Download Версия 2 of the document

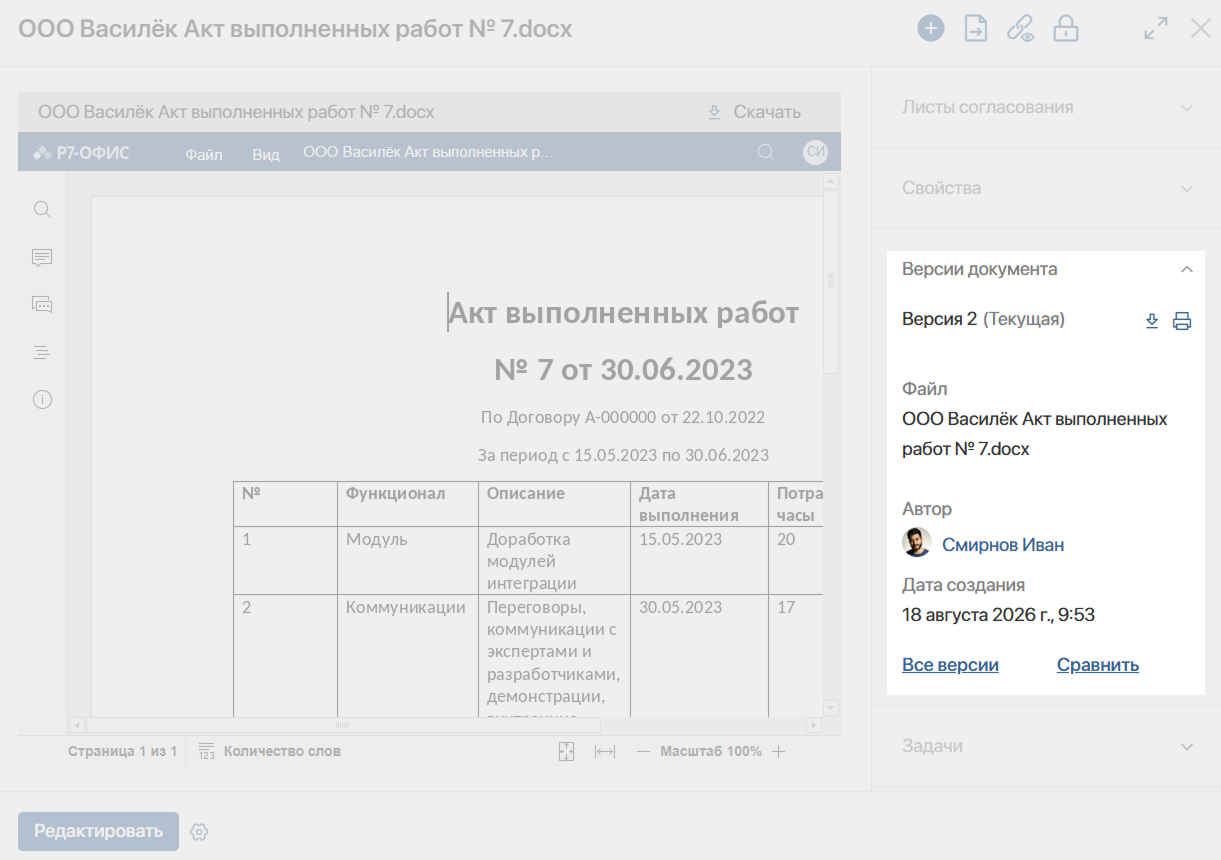click(1152, 321)
